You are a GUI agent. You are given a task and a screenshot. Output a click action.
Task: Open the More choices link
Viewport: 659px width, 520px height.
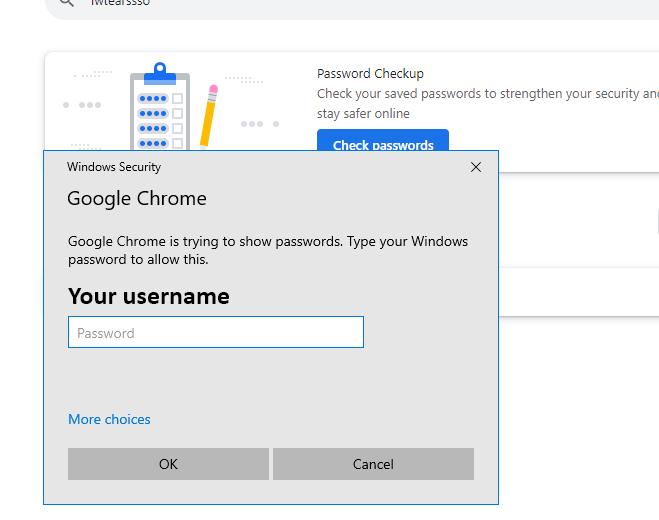point(109,419)
